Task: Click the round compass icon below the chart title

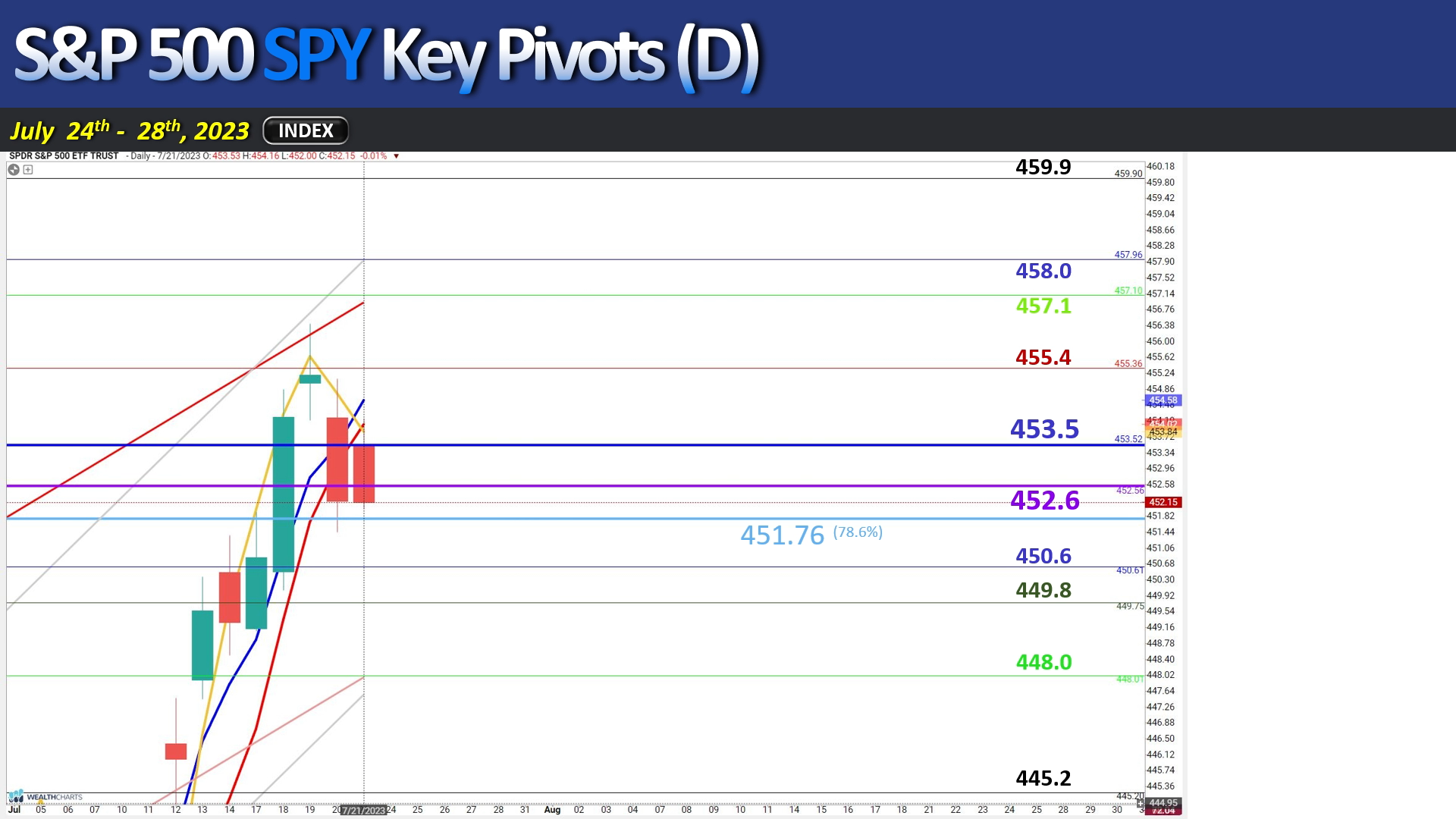Action: [x=14, y=170]
